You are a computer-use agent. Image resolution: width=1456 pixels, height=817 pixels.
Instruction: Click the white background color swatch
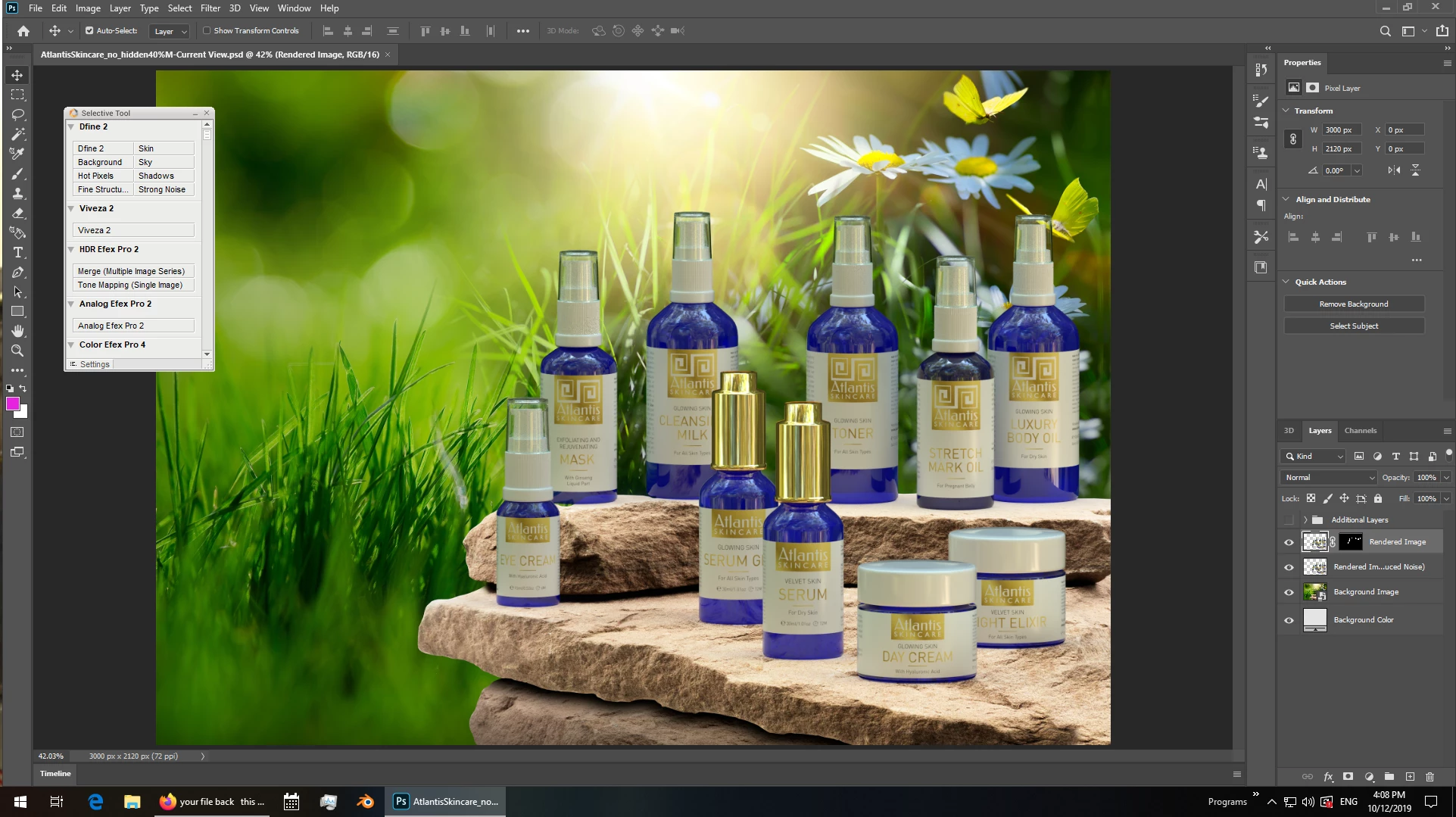[x=23, y=413]
